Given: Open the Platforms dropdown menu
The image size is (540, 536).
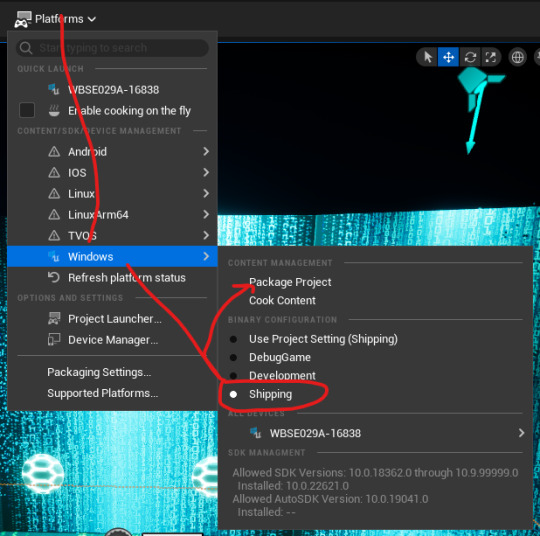Looking at the screenshot, I should pyautogui.click(x=55, y=19).
